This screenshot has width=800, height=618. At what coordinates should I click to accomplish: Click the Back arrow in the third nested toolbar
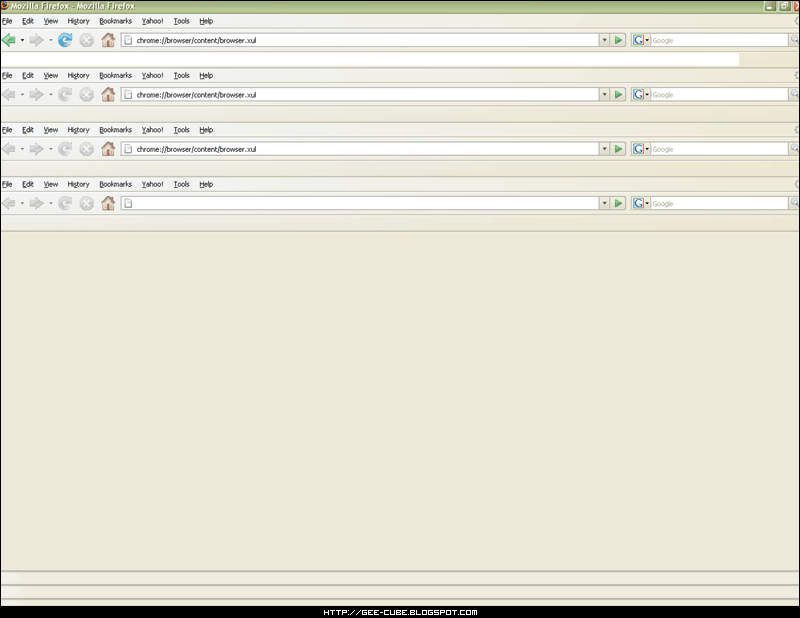click(9, 149)
